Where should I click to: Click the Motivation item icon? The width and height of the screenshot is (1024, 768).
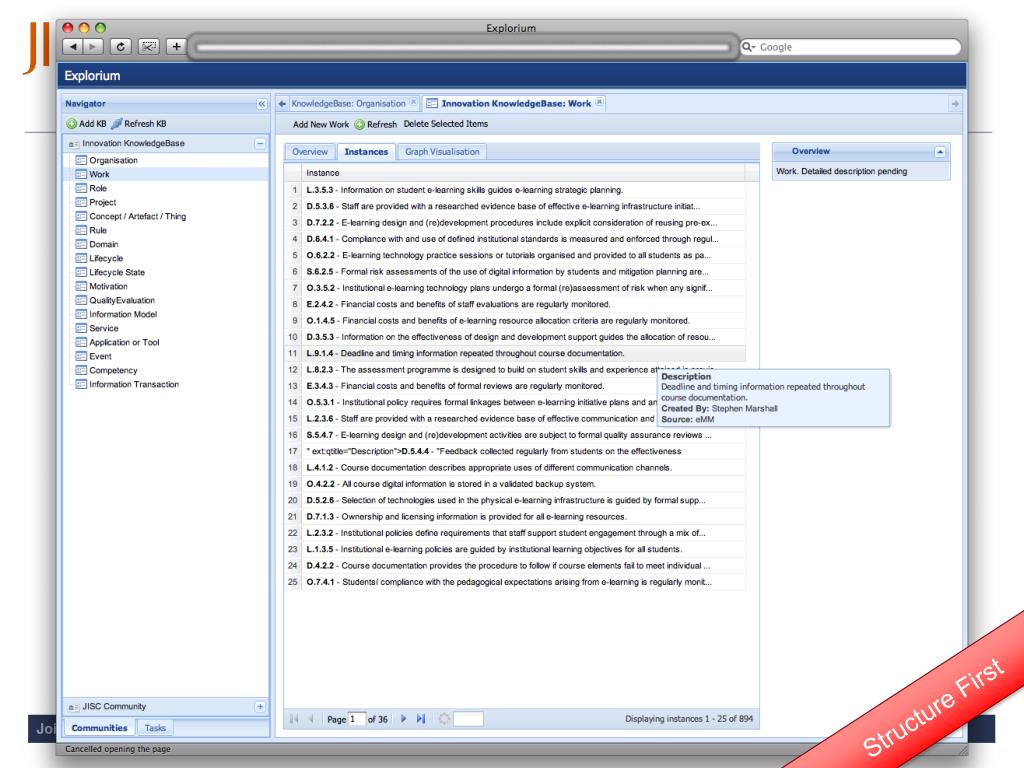coord(81,286)
